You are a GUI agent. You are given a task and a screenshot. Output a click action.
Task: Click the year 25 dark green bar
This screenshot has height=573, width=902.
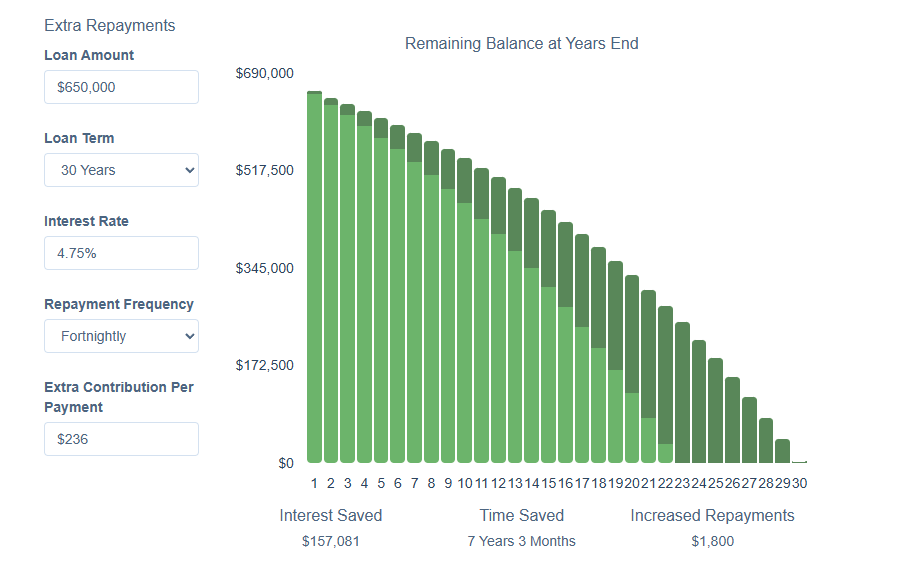coord(716,410)
